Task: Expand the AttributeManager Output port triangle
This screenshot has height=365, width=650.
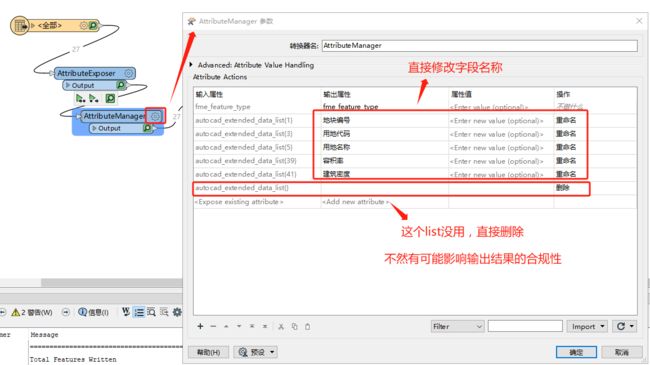Action: point(95,129)
